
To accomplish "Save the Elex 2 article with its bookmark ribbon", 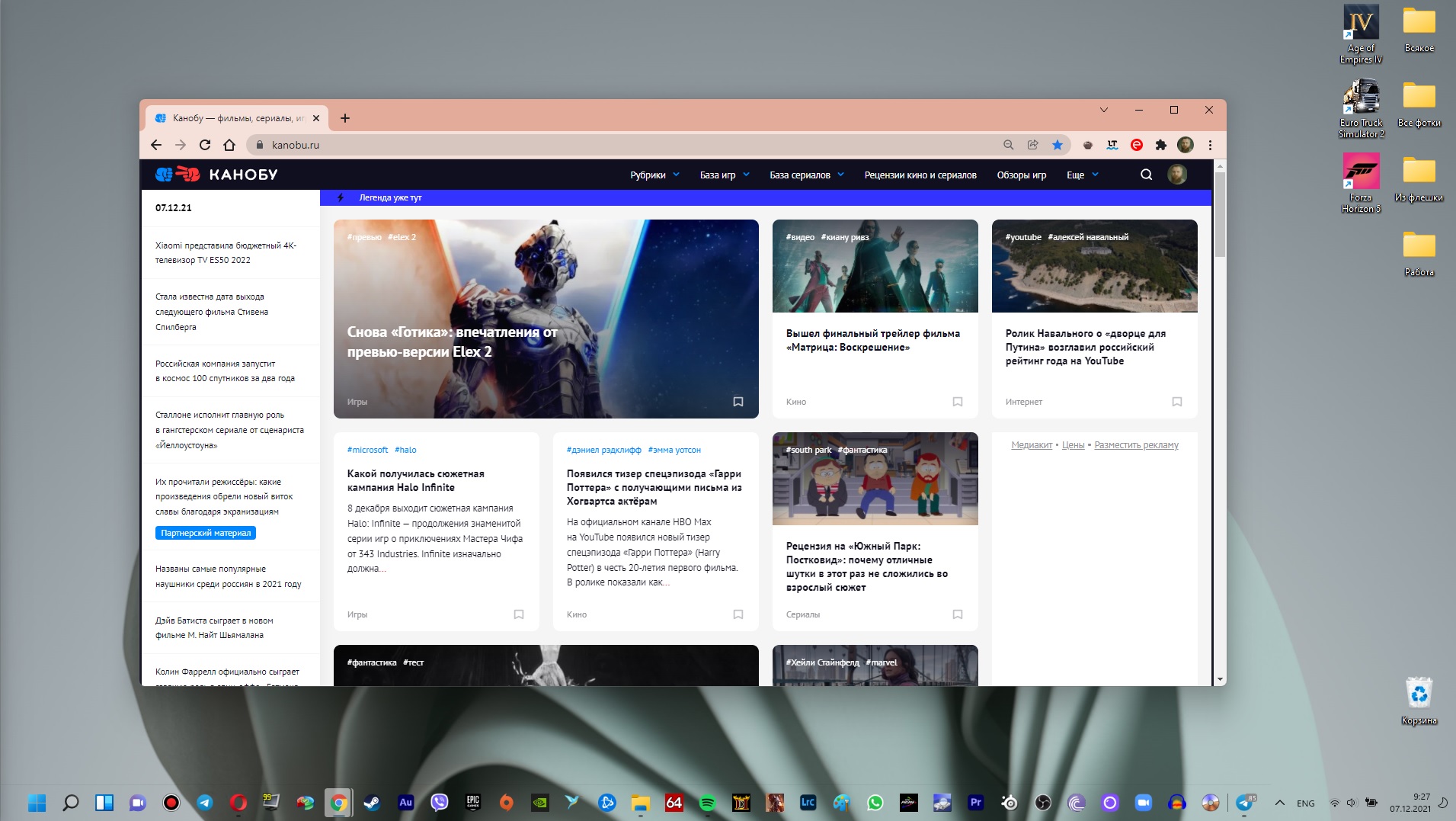I will [738, 401].
